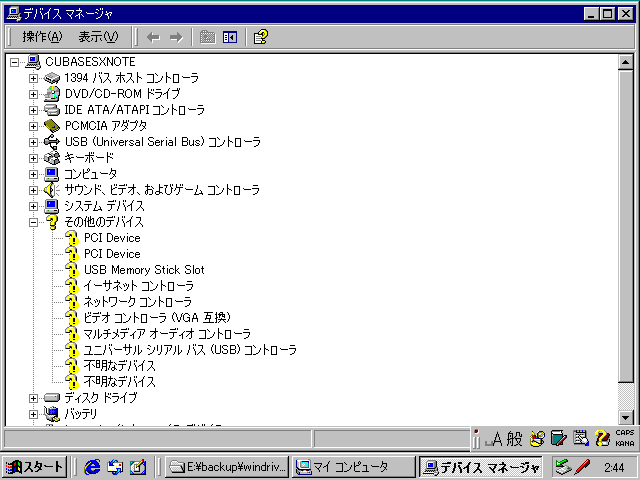Screen dimensions: 640x480
Task: Select the second 不明なデバイス entry
Action: [x=120, y=382]
